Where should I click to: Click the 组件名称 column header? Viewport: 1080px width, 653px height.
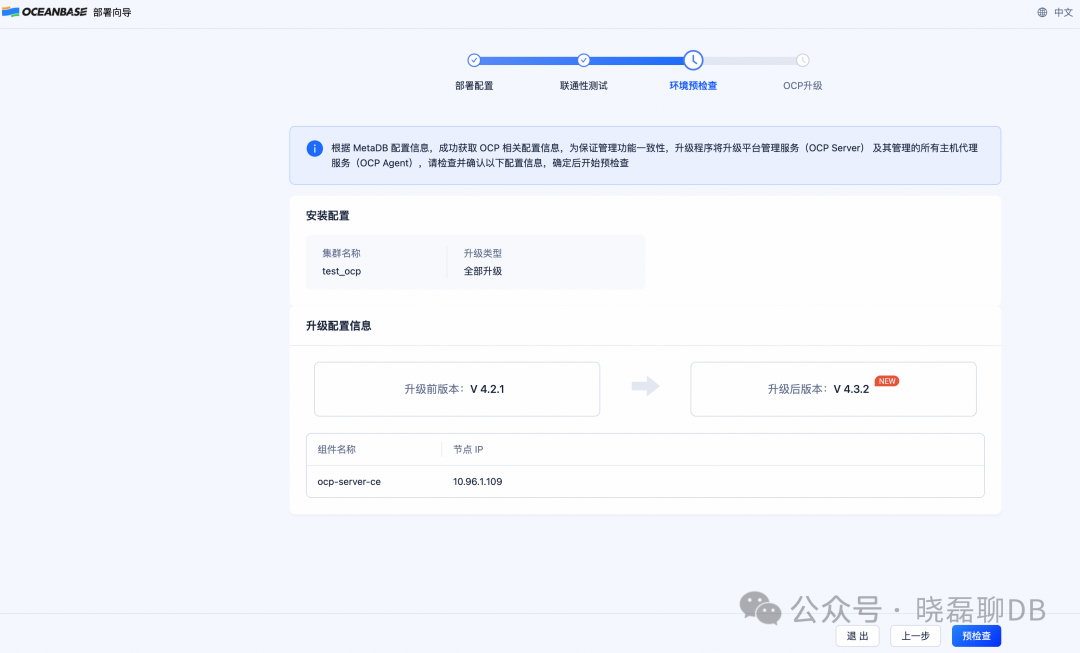[x=336, y=449]
